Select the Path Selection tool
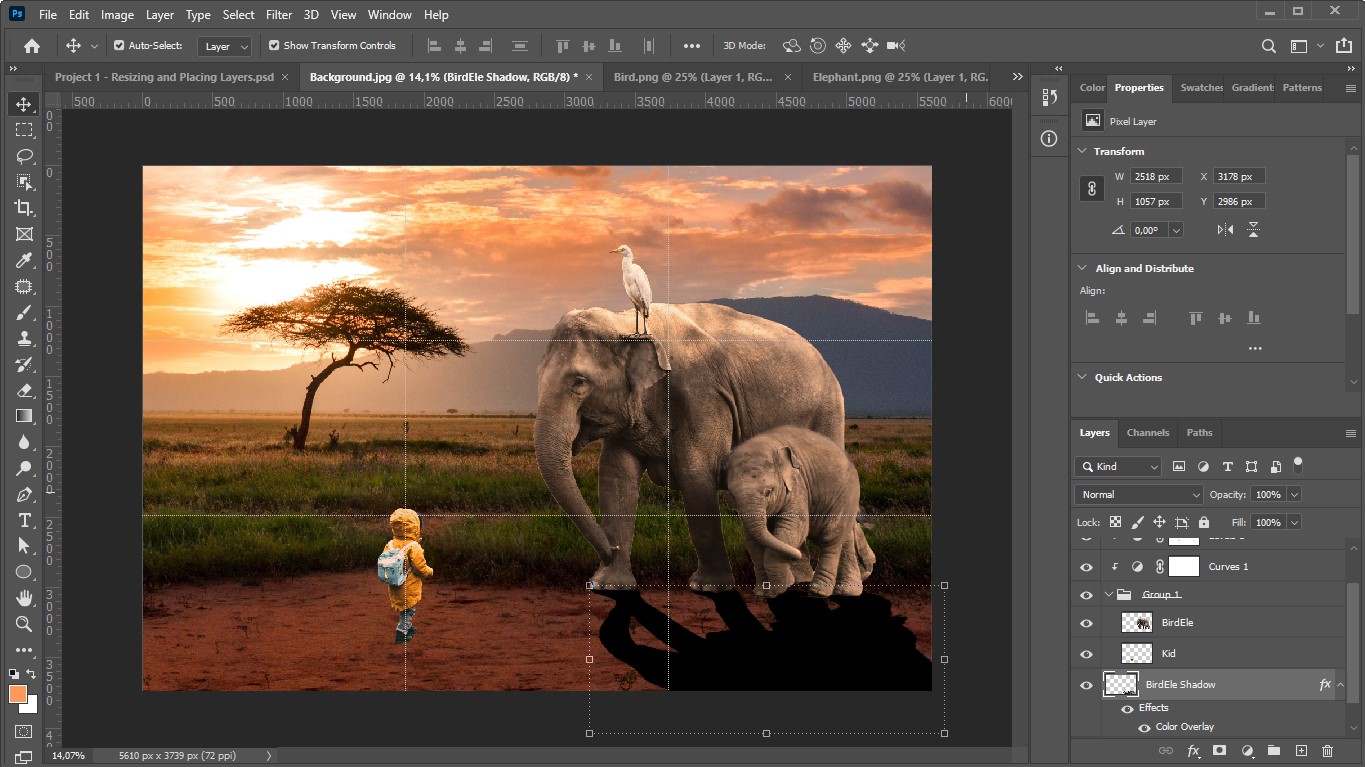1365x767 pixels. (24, 546)
